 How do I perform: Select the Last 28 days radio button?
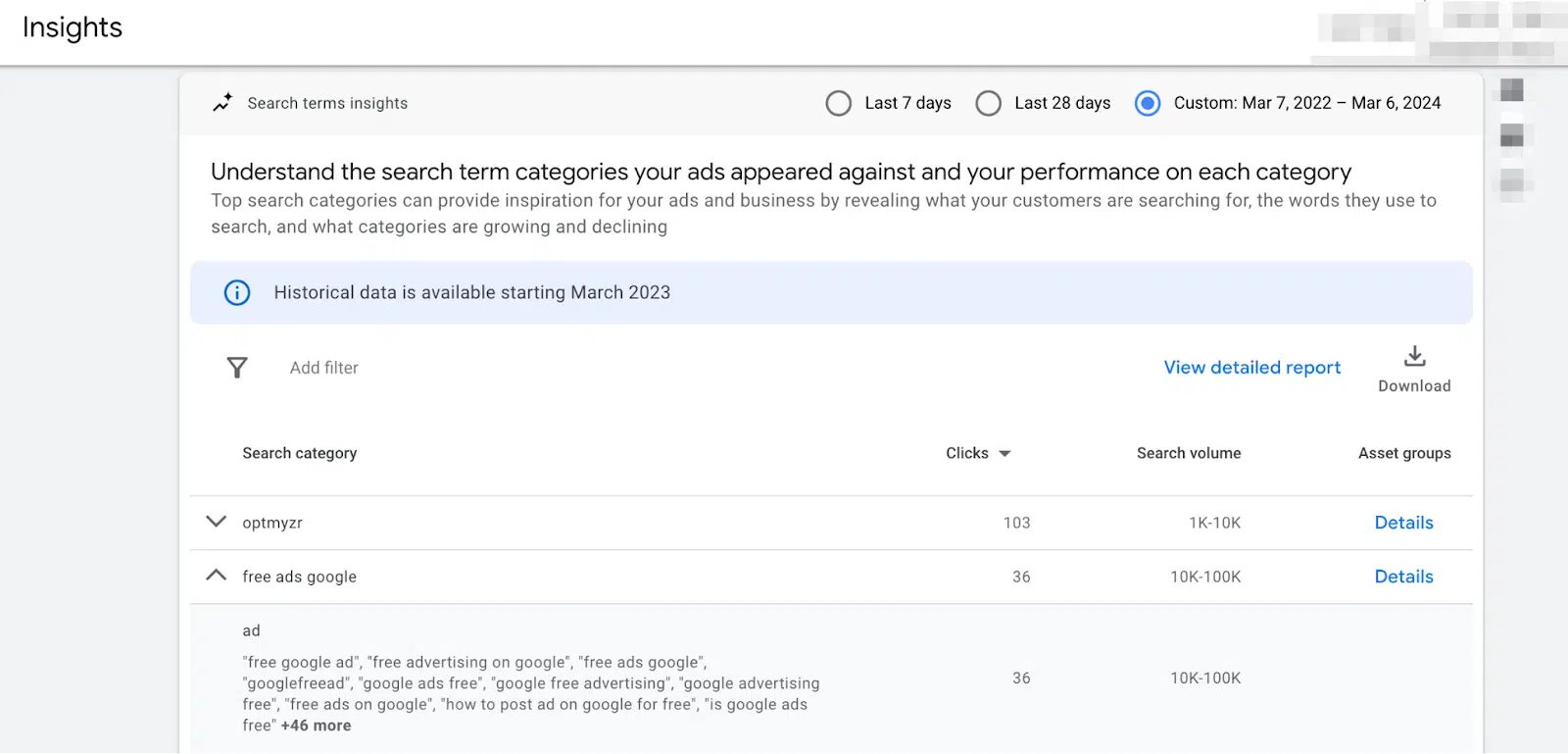989,103
